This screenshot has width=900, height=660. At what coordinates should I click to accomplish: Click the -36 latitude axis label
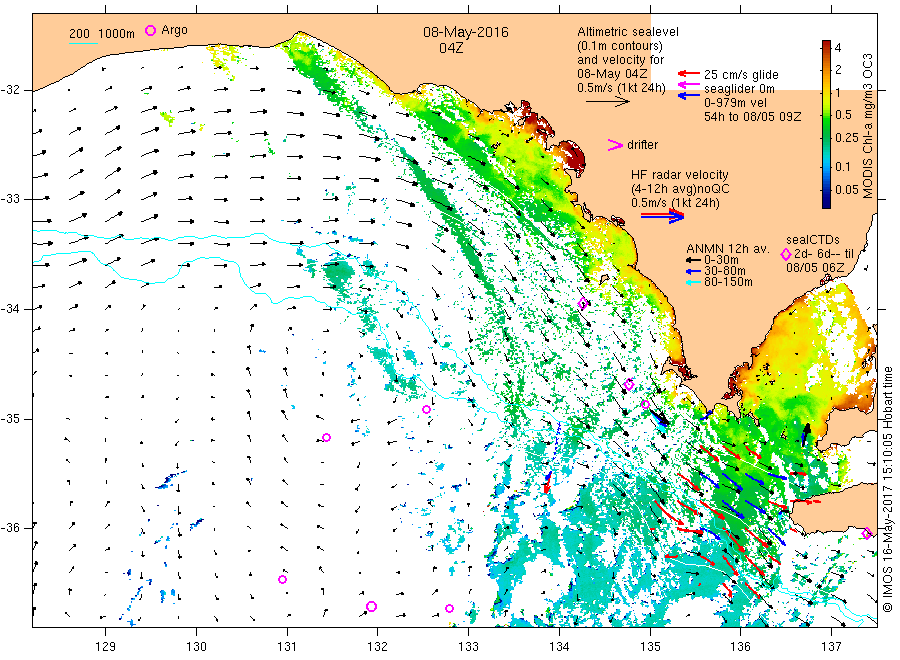point(10,528)
